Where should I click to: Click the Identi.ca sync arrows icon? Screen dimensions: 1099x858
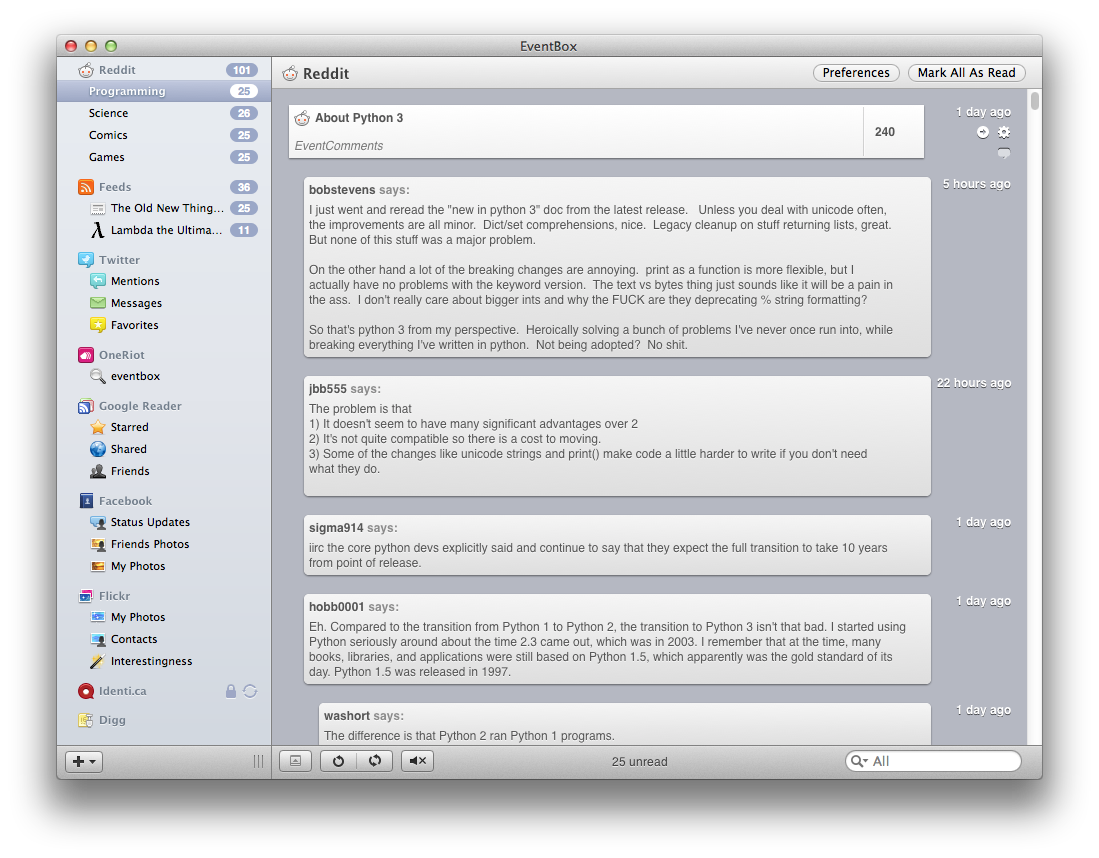coord(250,691)
